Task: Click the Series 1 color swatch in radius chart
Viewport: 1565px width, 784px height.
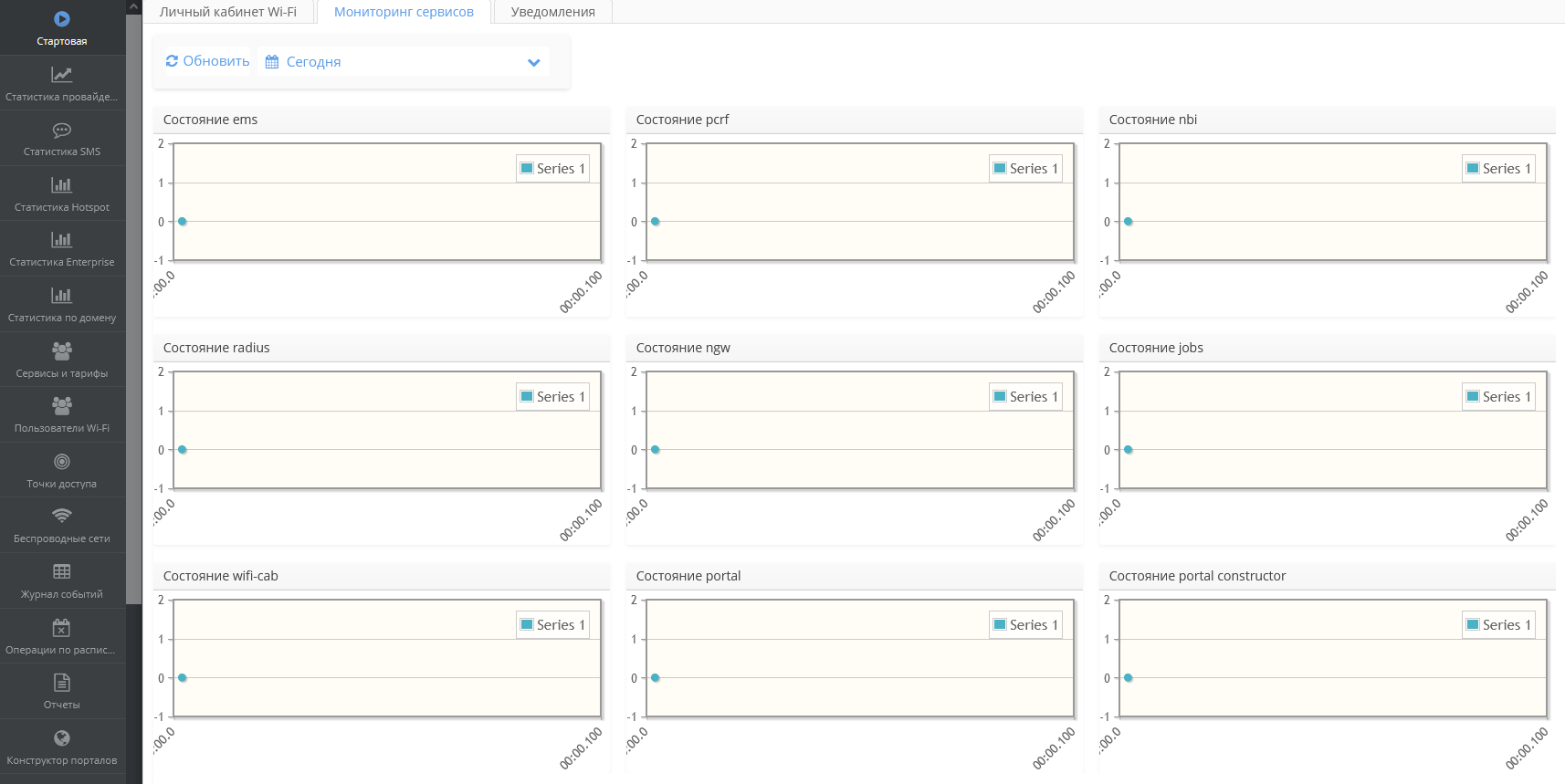Action: (x=527, y=397)
